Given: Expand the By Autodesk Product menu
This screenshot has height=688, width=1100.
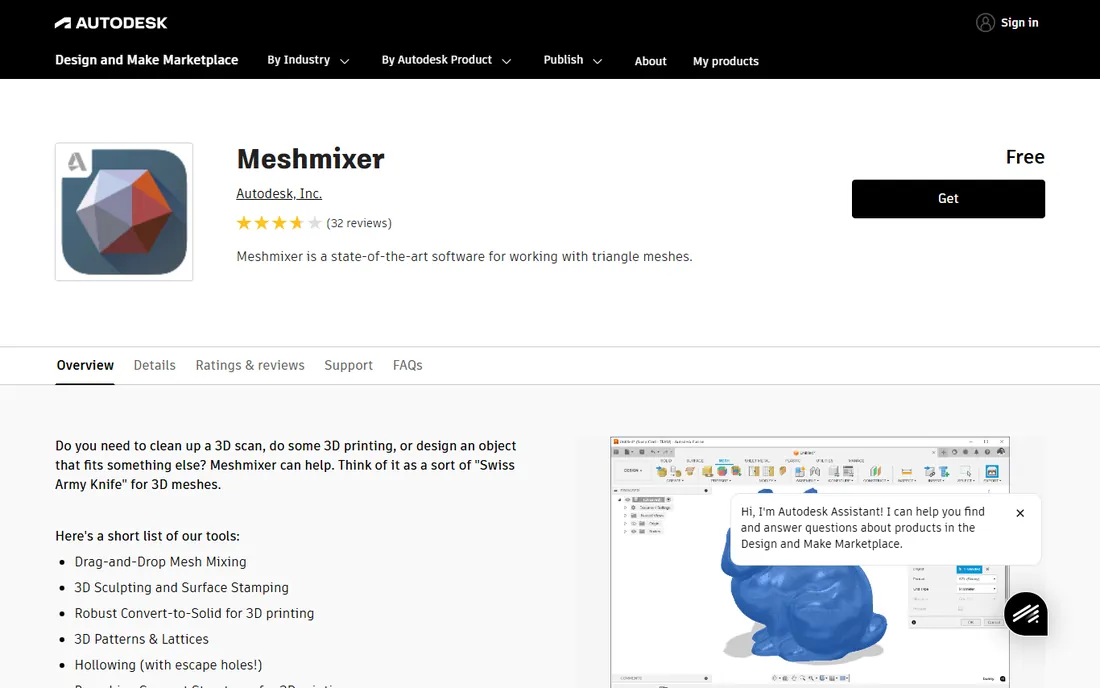Looking at the screenshot, I should pos(446,60).
